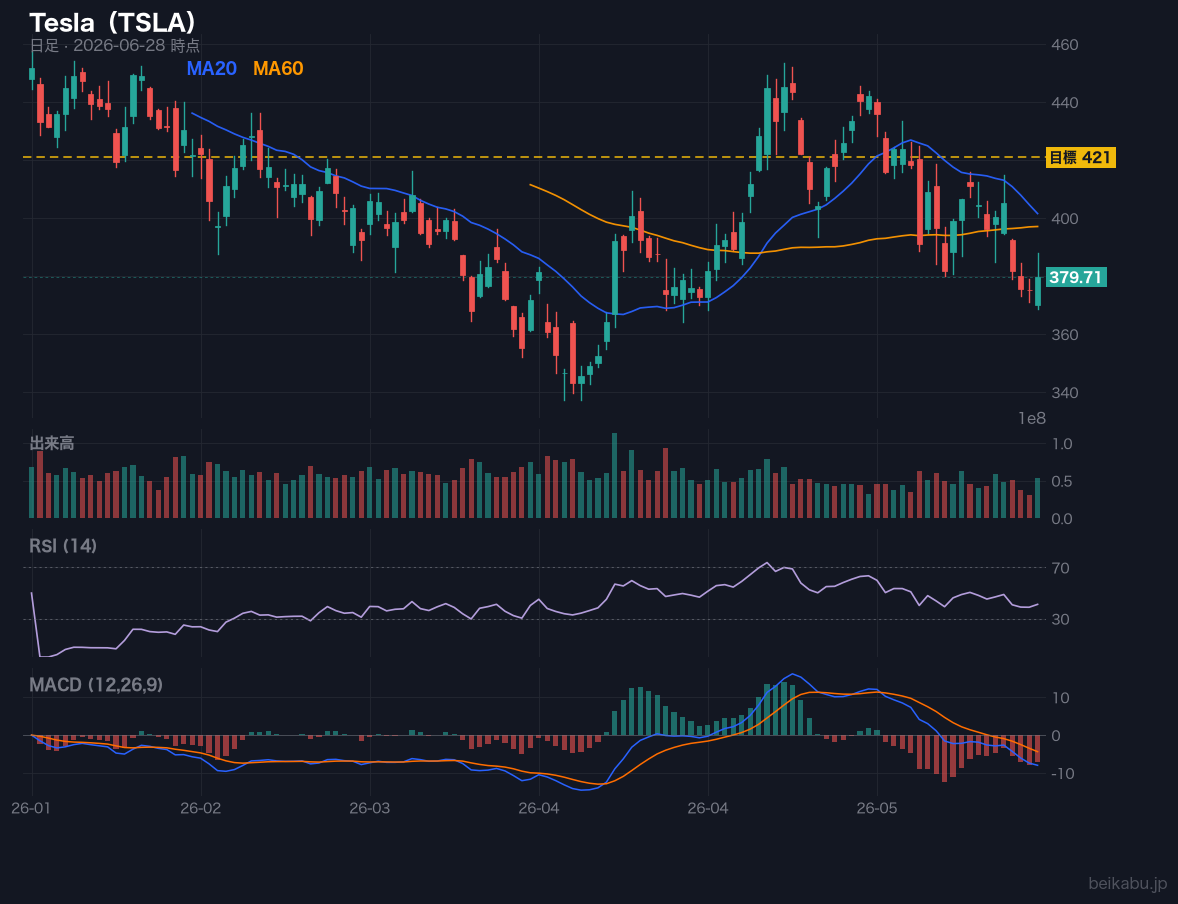Image resolution: width=1178 pixels, height=904 pixels.
Task: Click the yellow 目標 421 target price tag
Action: (x=1080, y=157)
